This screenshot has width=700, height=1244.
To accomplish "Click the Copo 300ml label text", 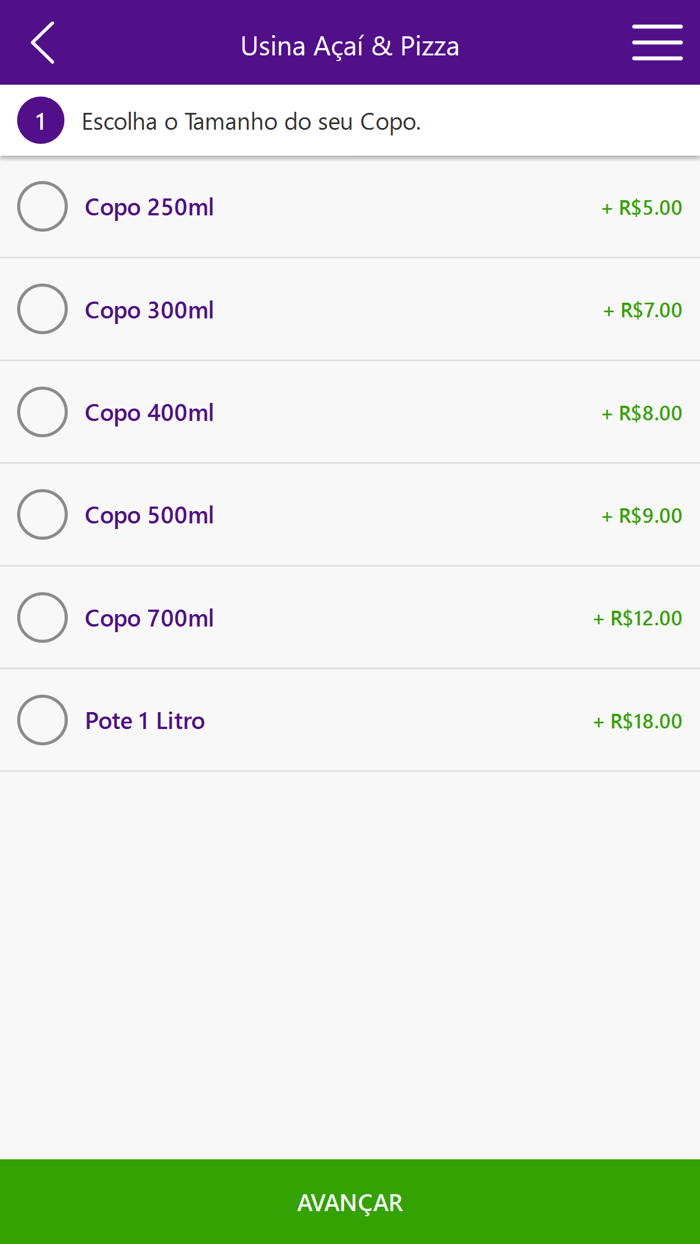I will coord(148,310).
